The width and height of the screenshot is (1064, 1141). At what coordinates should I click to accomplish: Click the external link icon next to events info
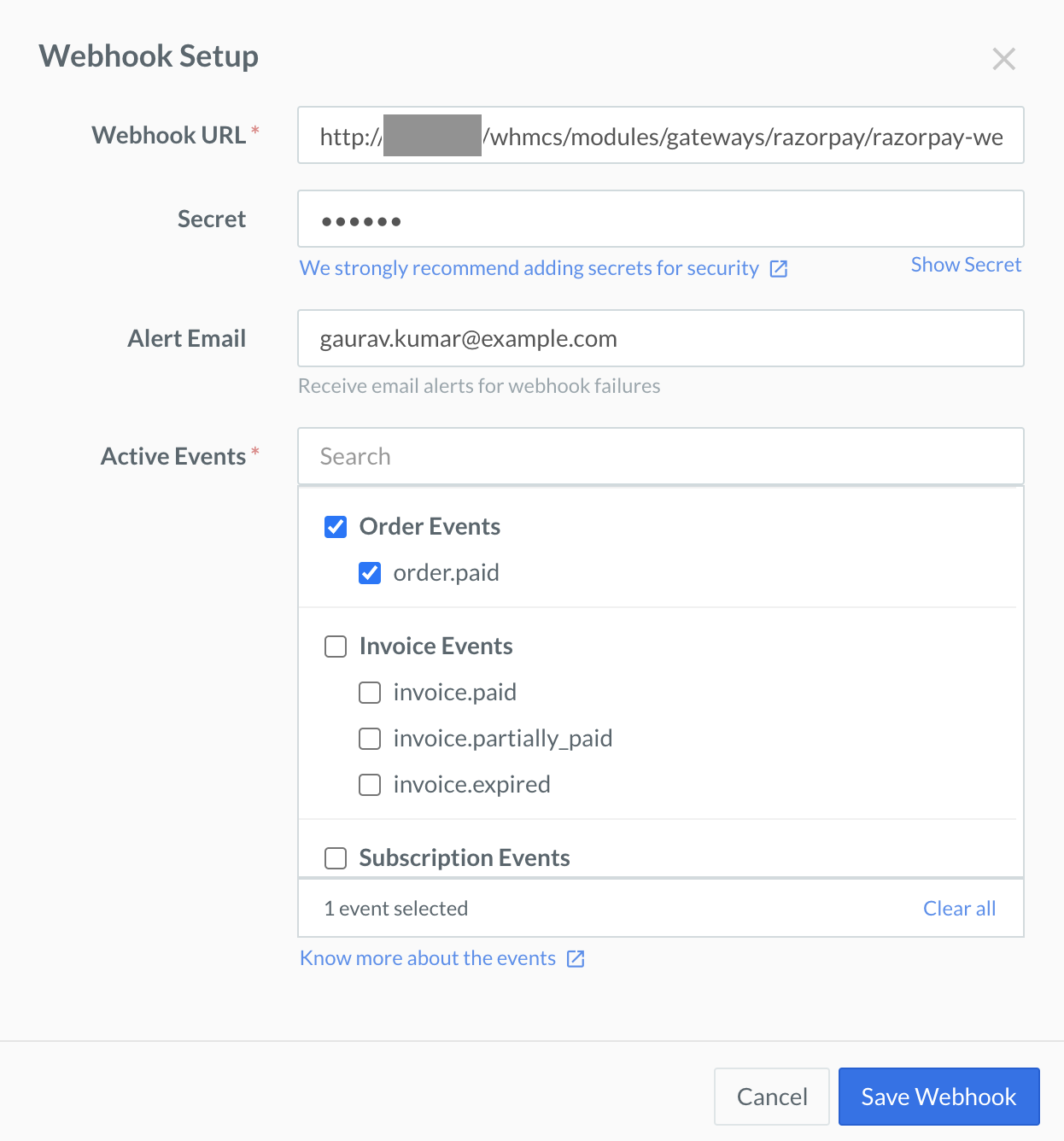pos(576,958)
